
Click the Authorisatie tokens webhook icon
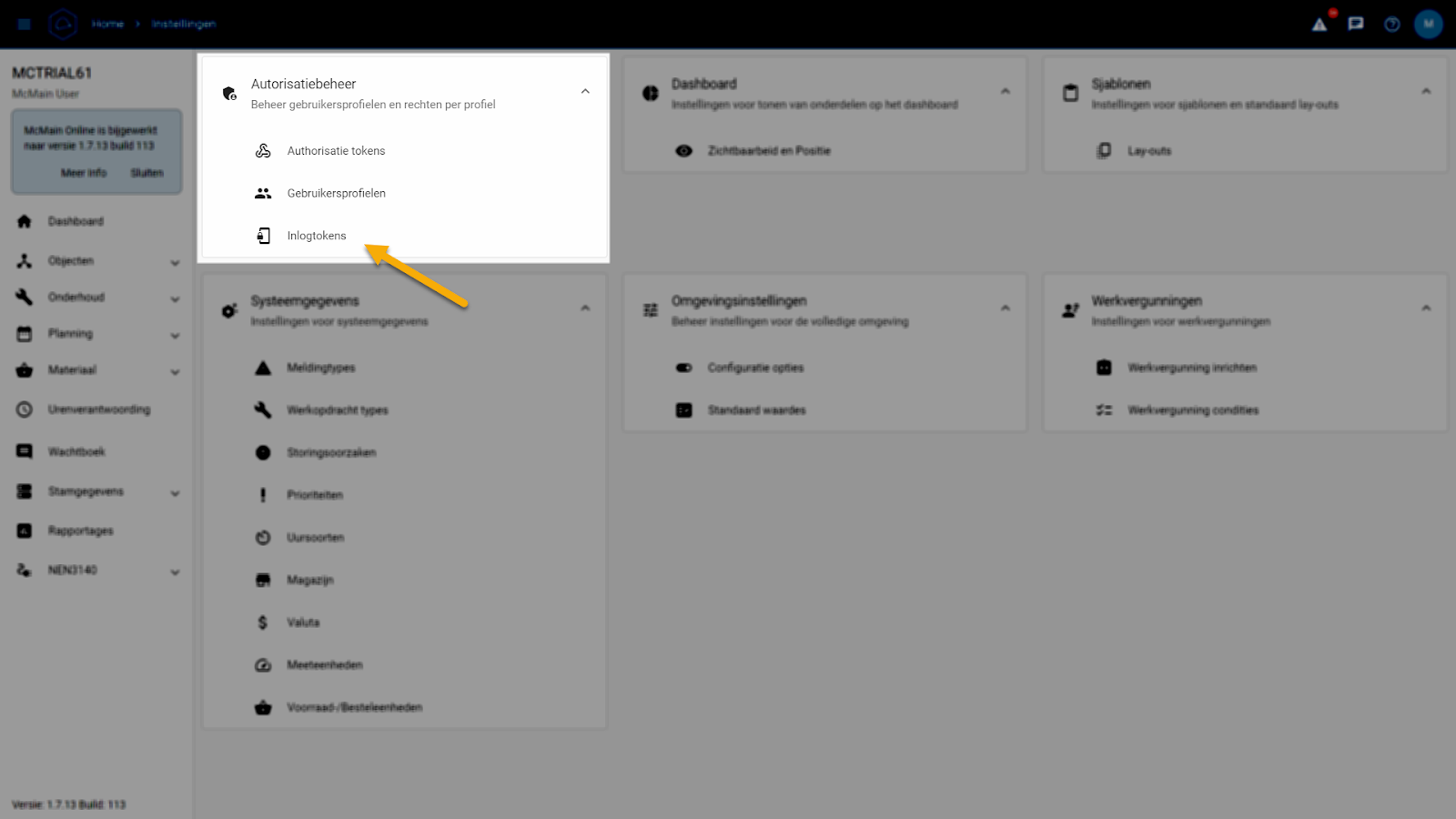pos(263,151)
